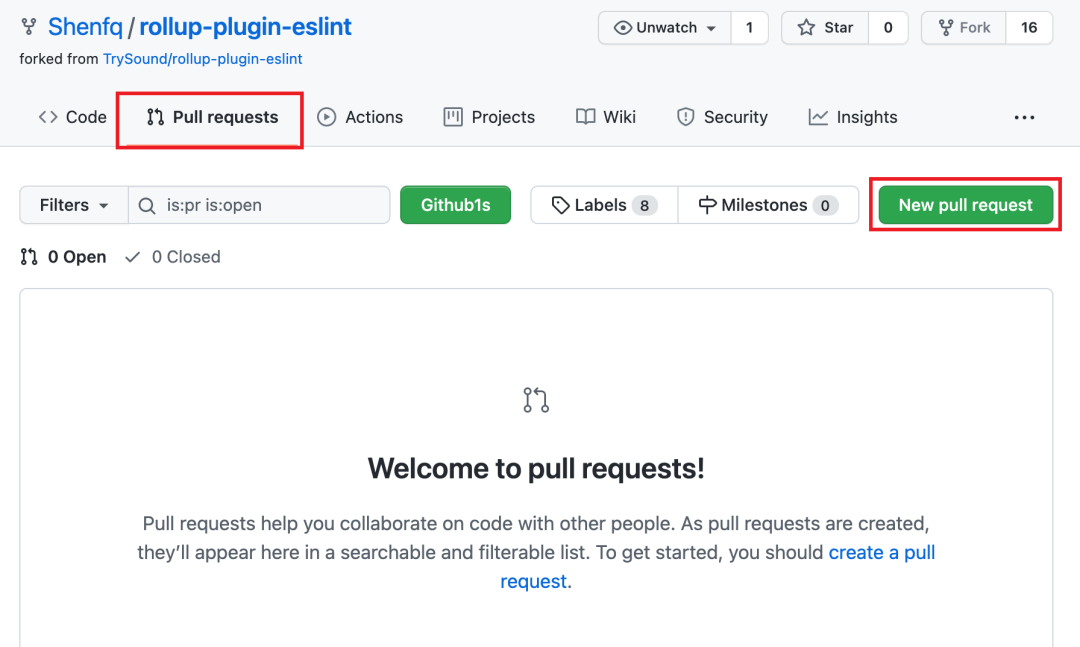Image resolution: width=1080 pixels, height=647 pixels.
Task: Go to the TrySound/rollup-plugin-eslint upstream repository
Action: 202,59
